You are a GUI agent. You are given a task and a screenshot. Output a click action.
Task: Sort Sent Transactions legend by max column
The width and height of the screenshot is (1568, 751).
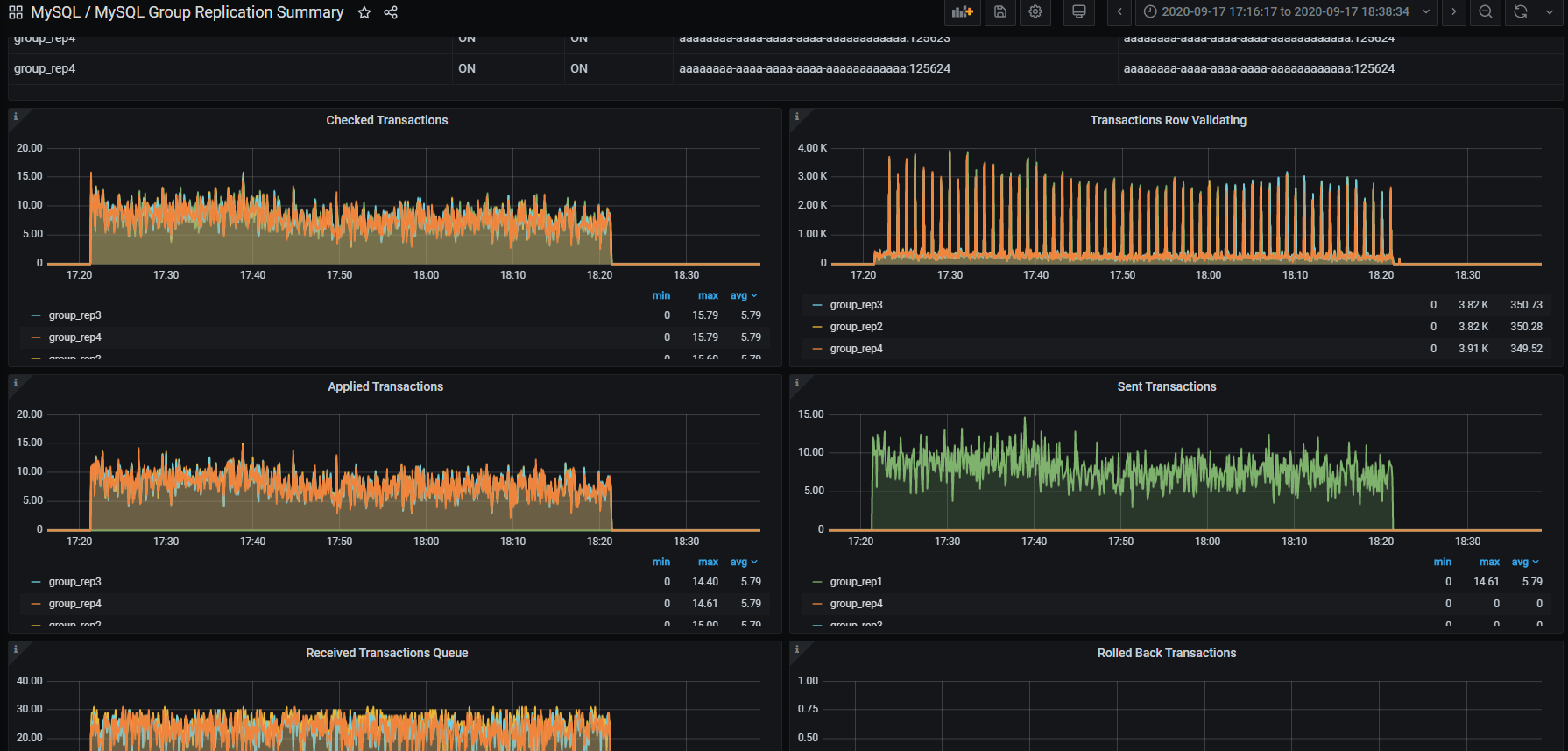[1489, 563]
